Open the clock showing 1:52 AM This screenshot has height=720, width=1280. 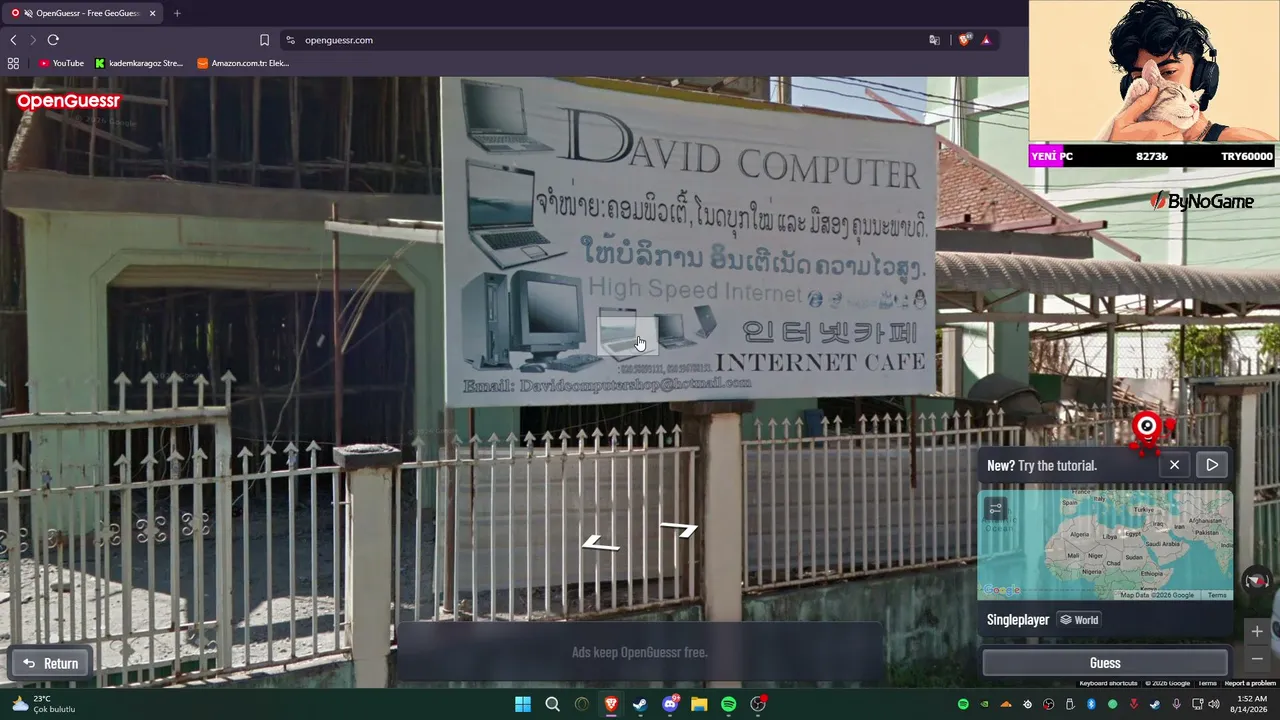[x=1251, y=704]
